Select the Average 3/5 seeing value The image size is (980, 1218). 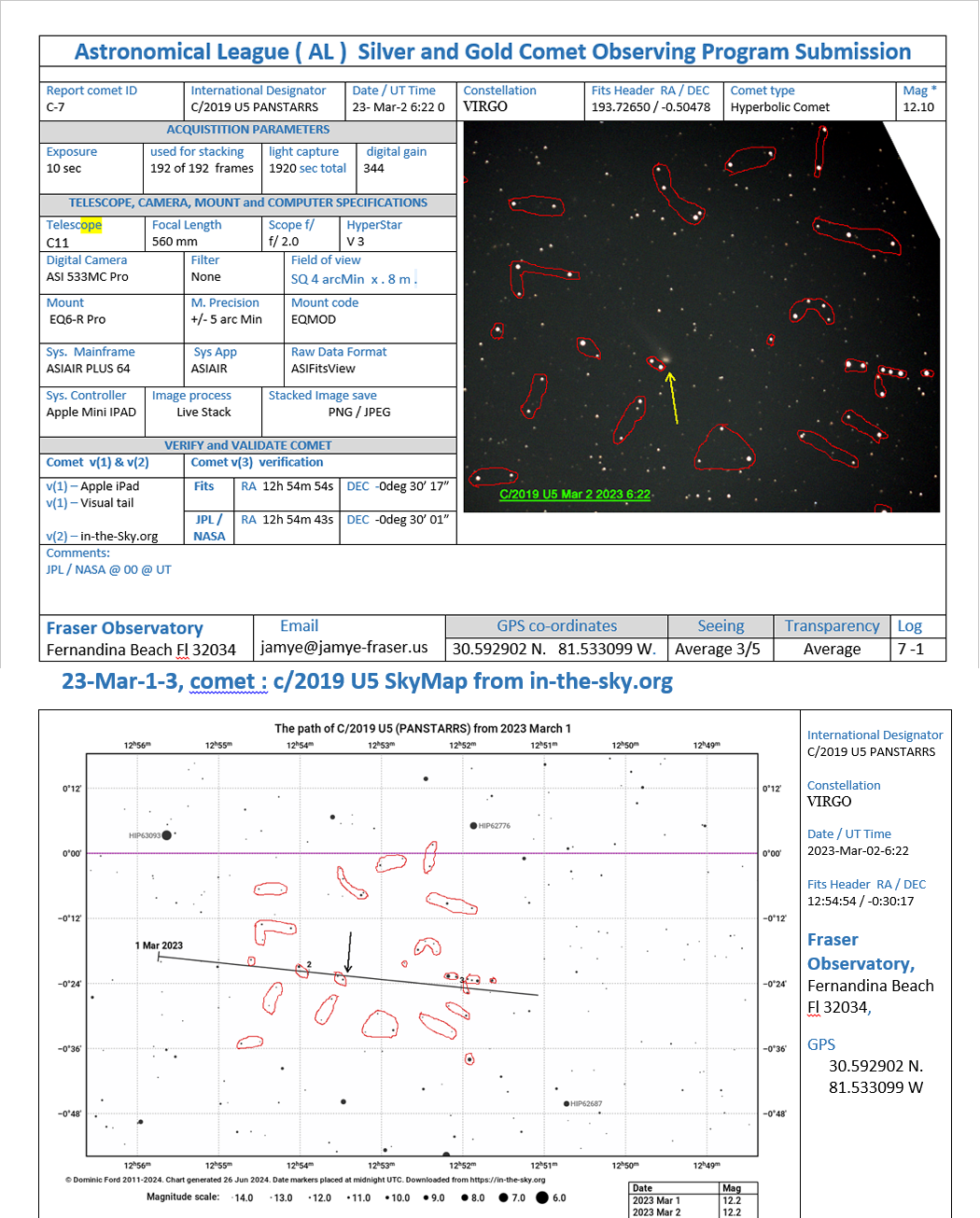point(717,650)
